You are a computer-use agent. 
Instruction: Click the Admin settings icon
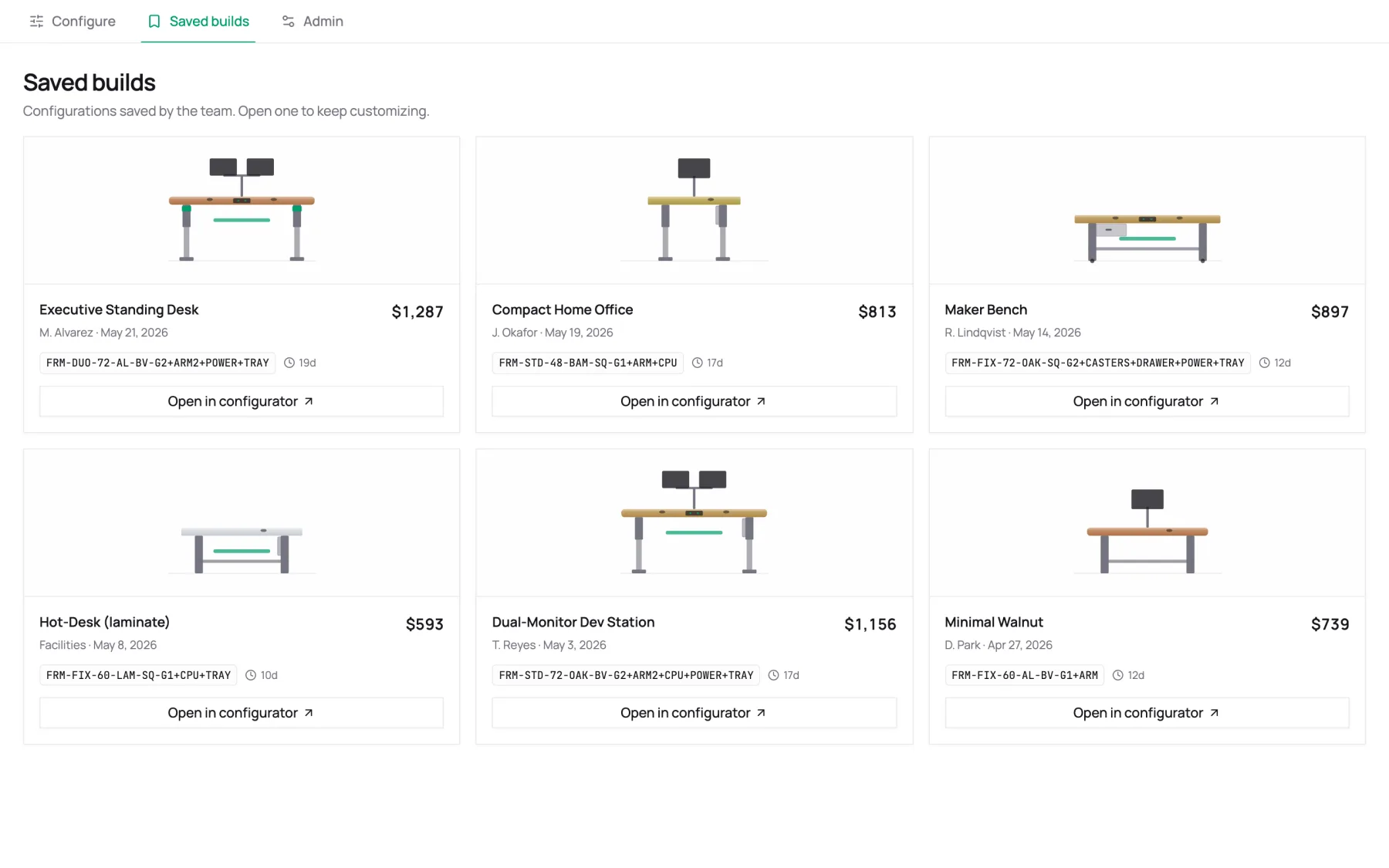pos(289,22)
